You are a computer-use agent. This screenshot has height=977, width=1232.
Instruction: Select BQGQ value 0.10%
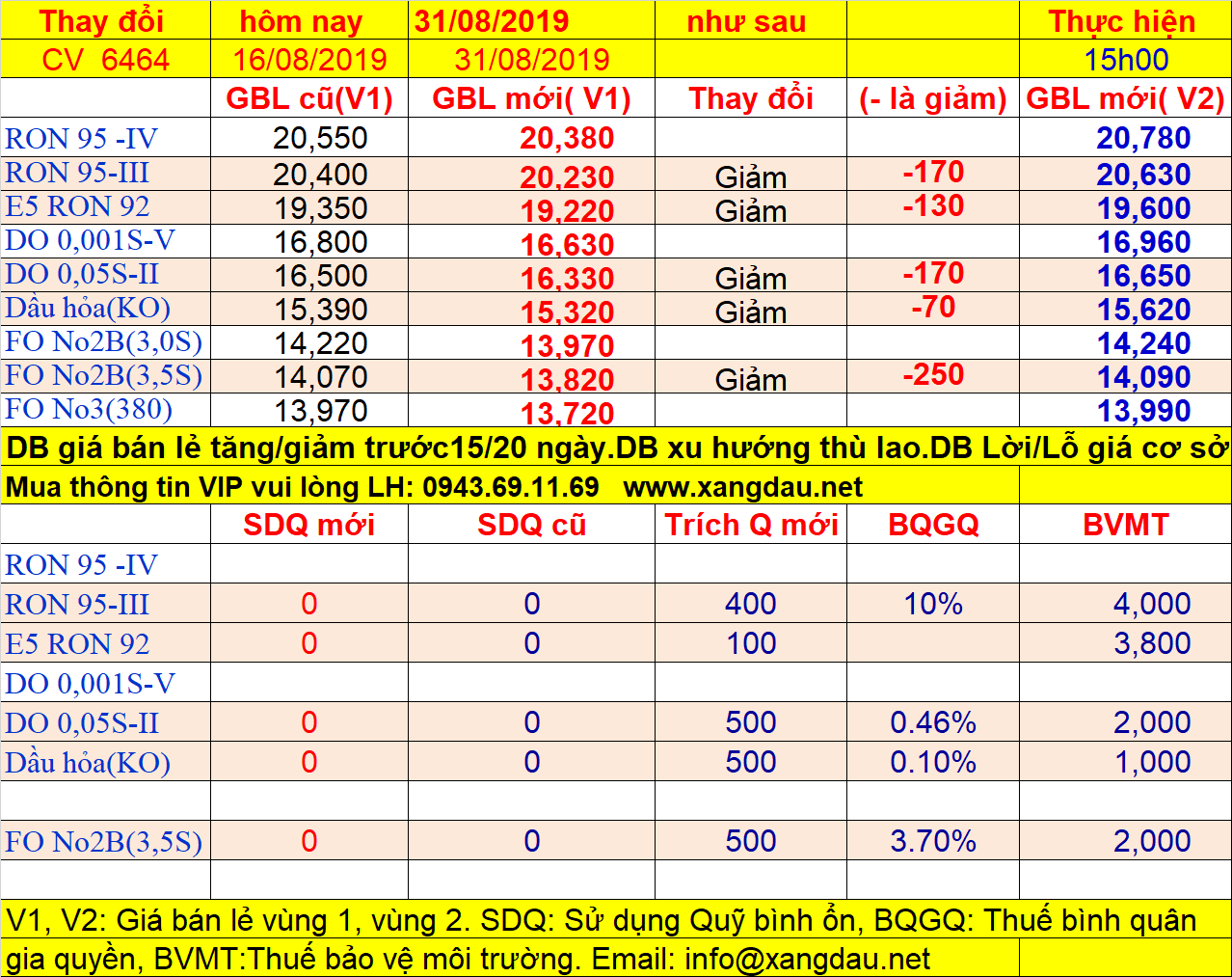[x=933, y=762]
